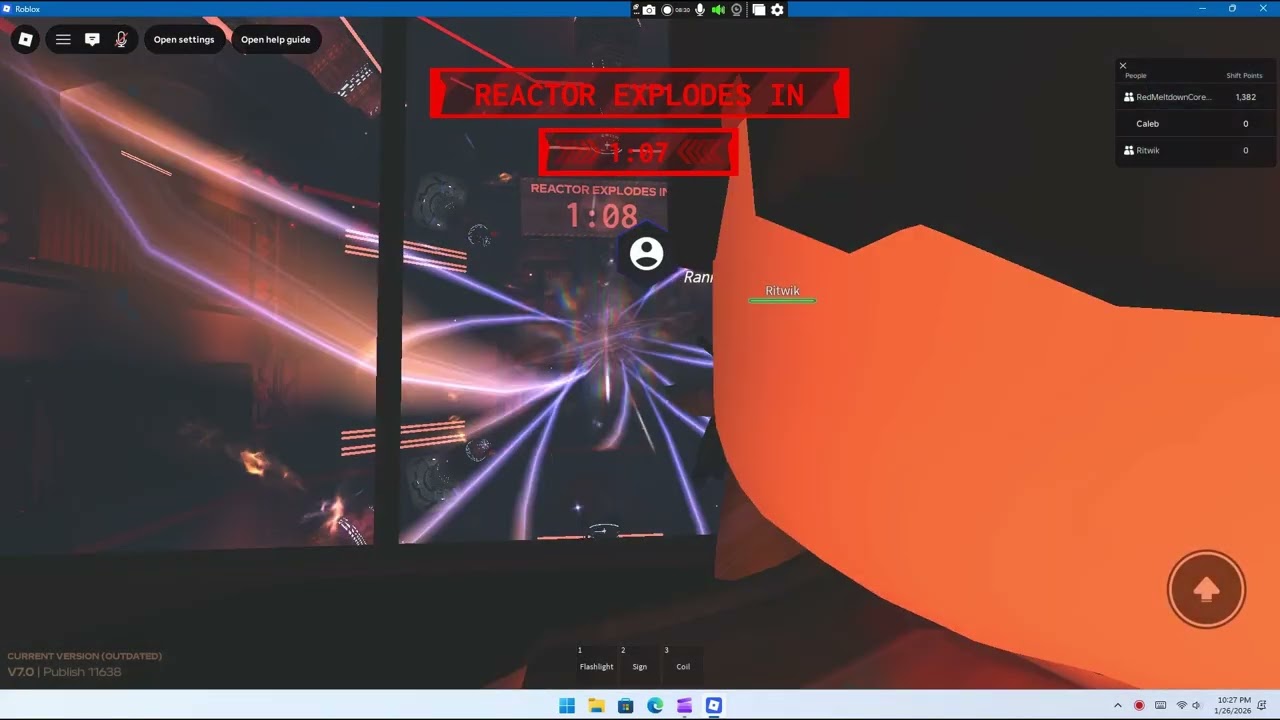This screenshot has height=720, width=1280.
Task: Open the Roblox logo menu
Action: [26, 40]
